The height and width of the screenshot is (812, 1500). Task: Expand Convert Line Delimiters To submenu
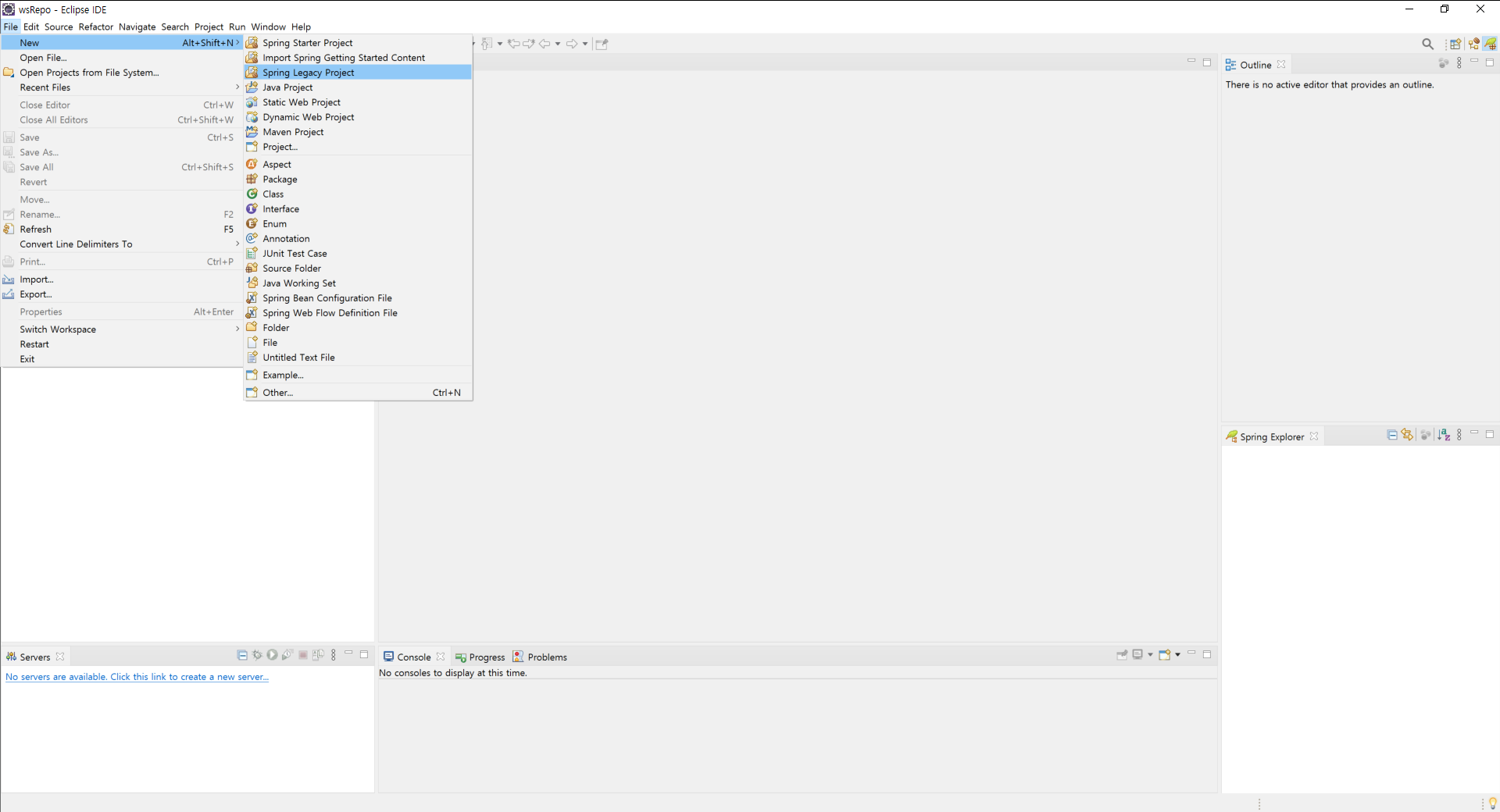click(x=121, y=244)
